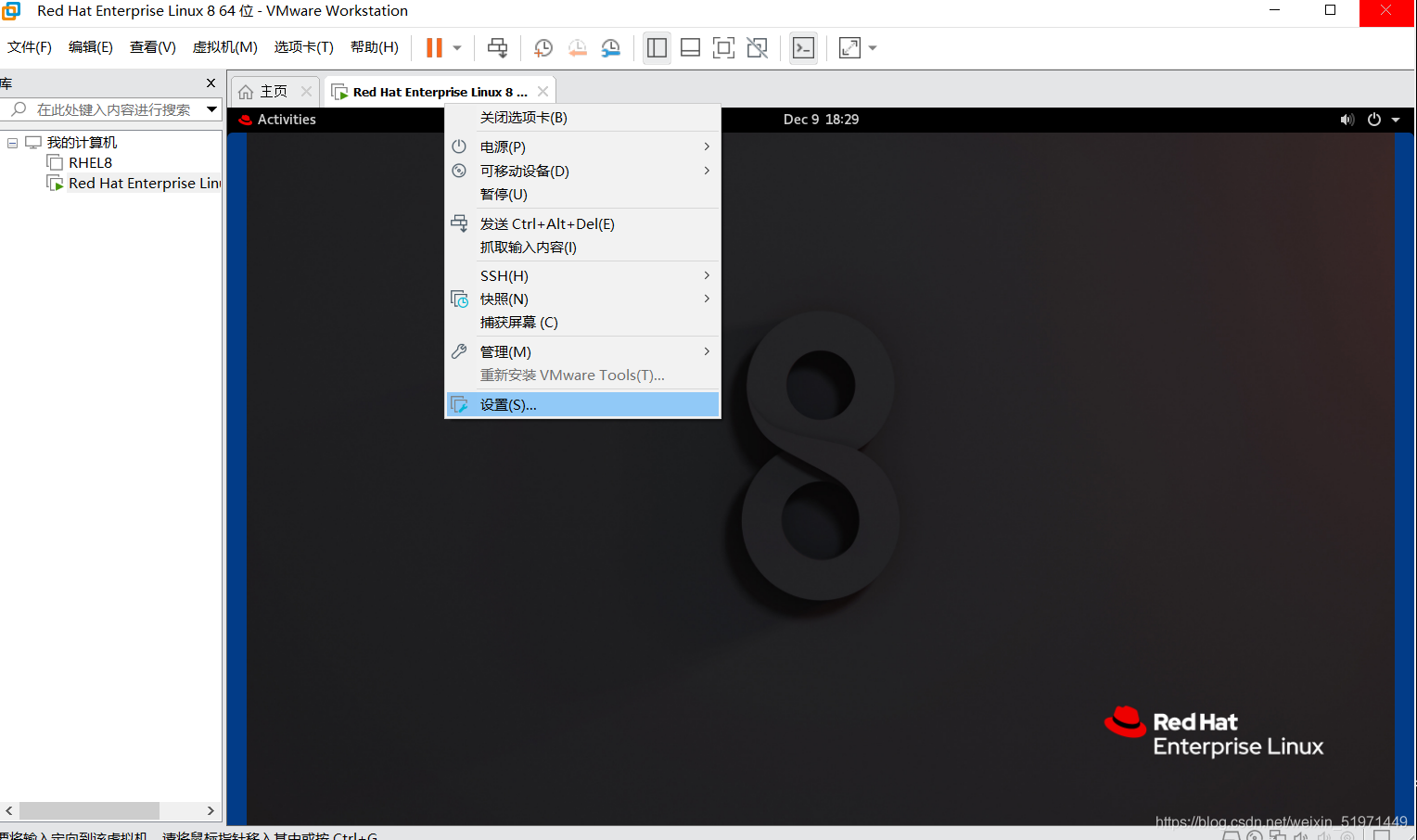Expand the 电源(P) submenu

tap(582, 147)
